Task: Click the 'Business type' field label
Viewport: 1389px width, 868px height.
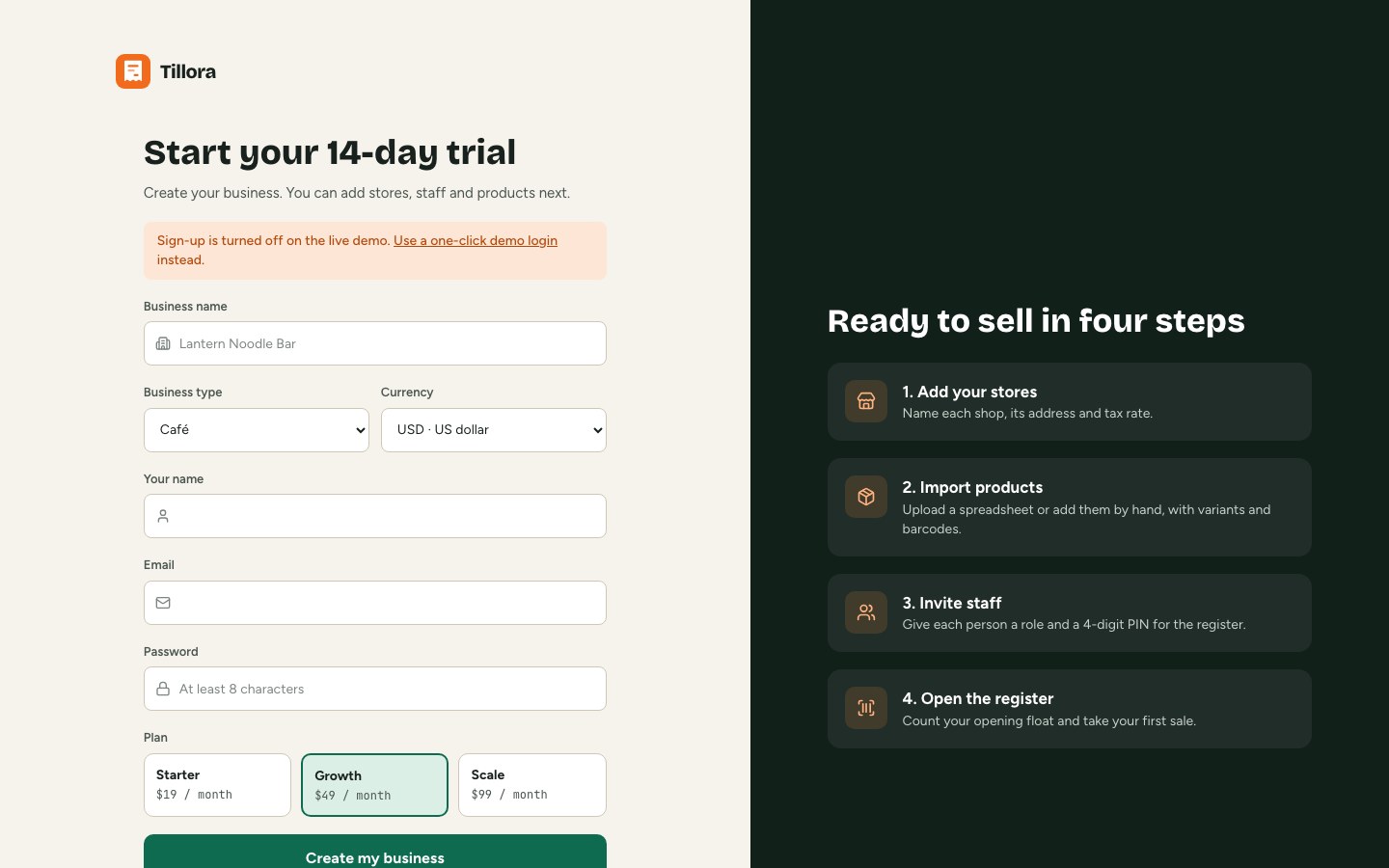Action: click(183, 393)
